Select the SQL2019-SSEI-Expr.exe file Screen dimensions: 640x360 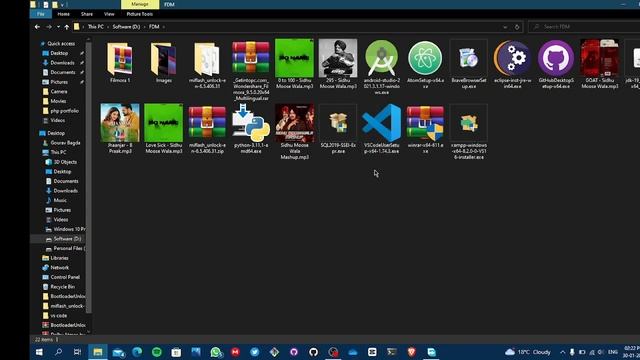(338, 129)
